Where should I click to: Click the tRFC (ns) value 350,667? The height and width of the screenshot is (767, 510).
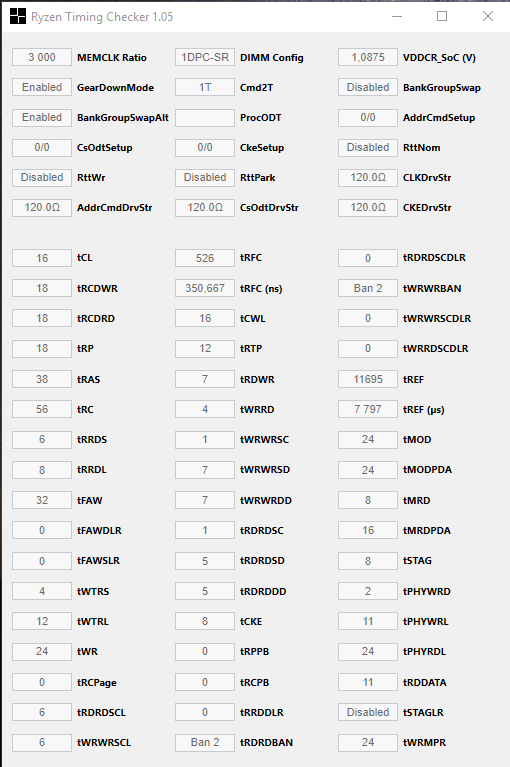click(x=205, y=288)
